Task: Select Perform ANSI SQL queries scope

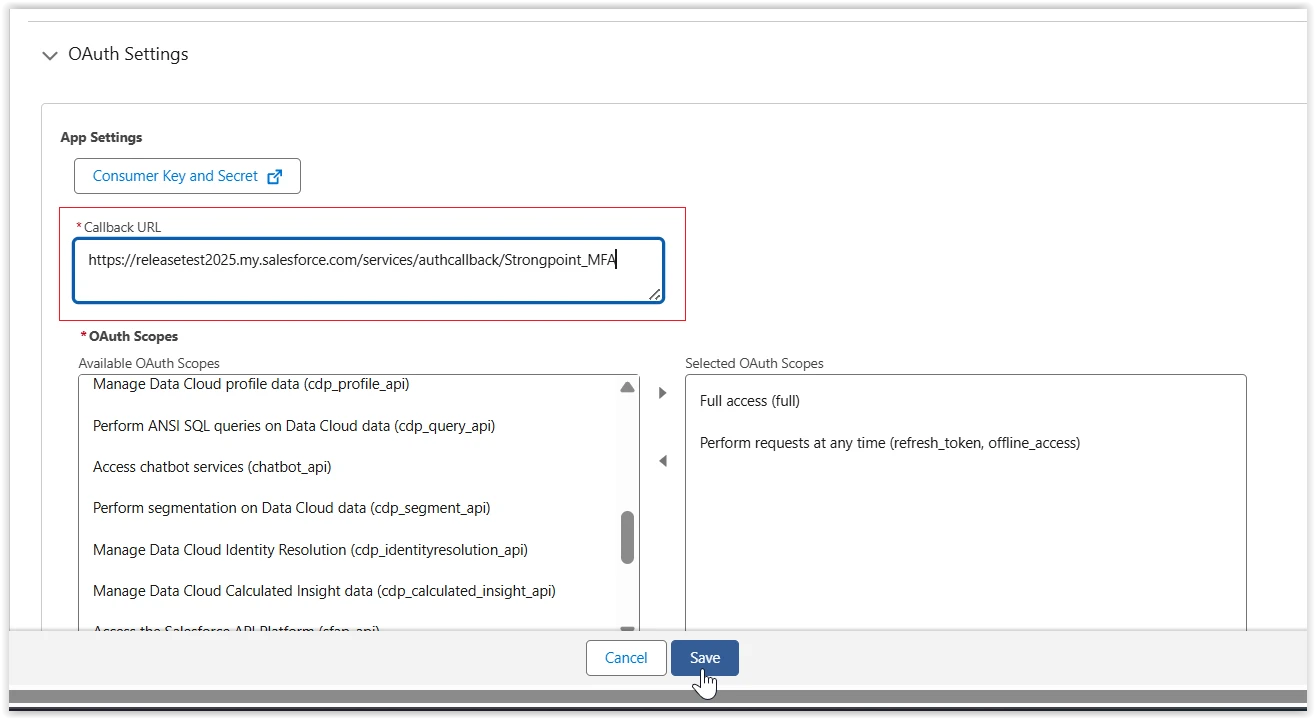Action: pos(294,426)
